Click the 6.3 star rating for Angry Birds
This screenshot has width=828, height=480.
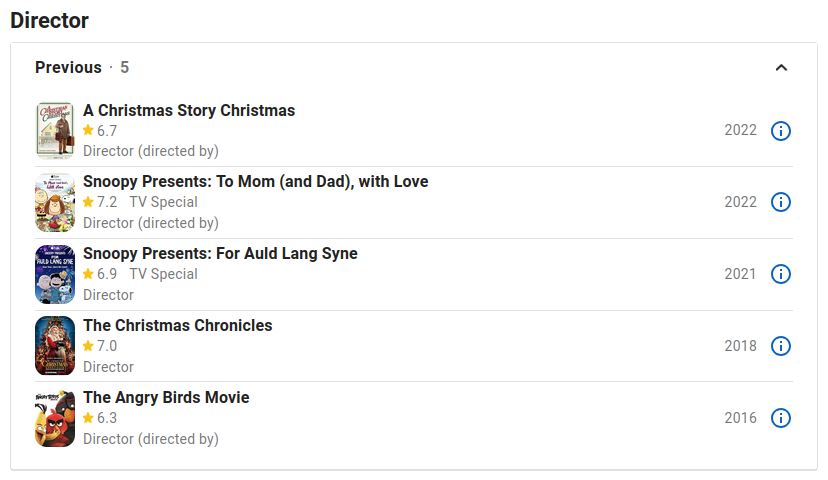click(100, 418)
